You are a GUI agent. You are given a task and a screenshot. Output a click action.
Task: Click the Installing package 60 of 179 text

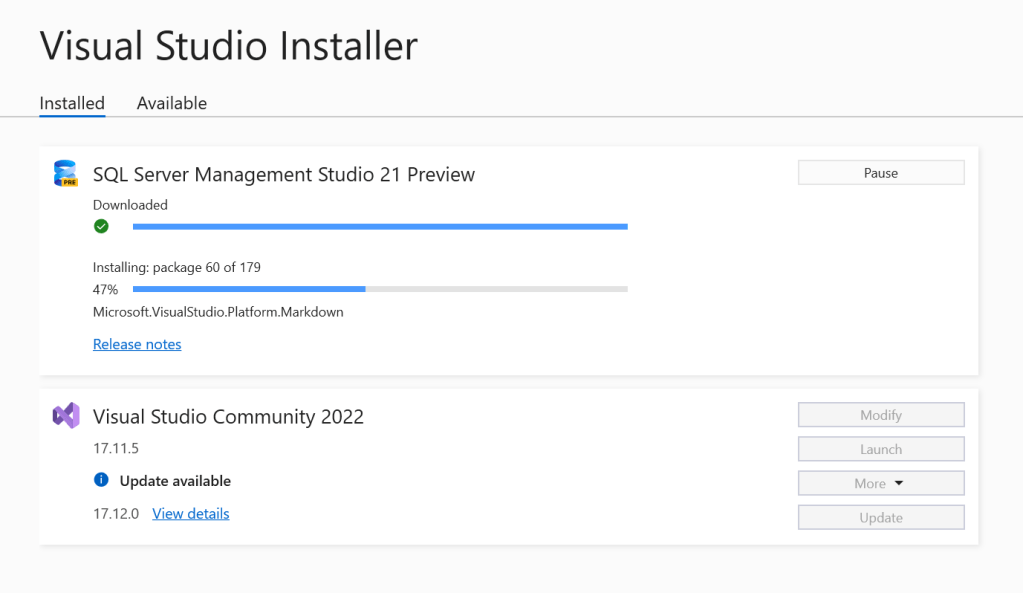(177, 267)
